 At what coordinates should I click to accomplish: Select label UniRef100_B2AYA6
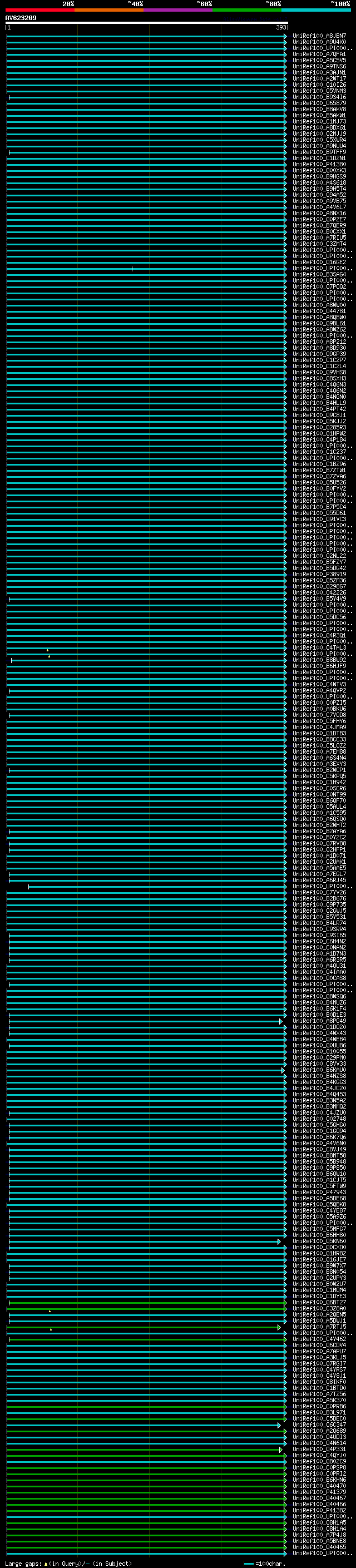[319, 831]
